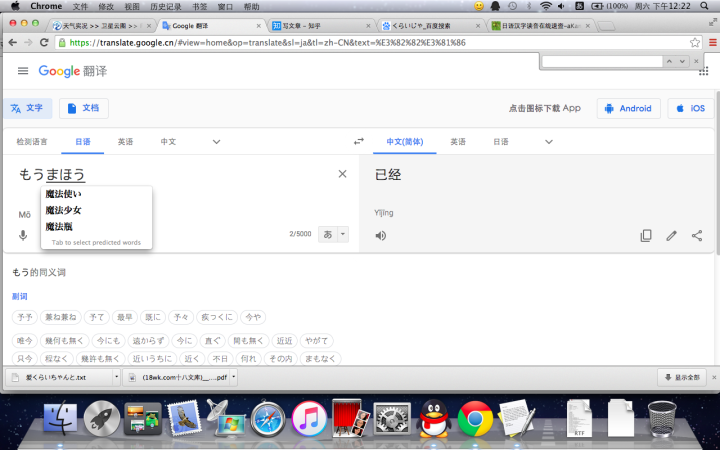Screen dimensions: 720x450
Task: Switch to the 百度搜索 browser tab
Action: pos(430,26)
